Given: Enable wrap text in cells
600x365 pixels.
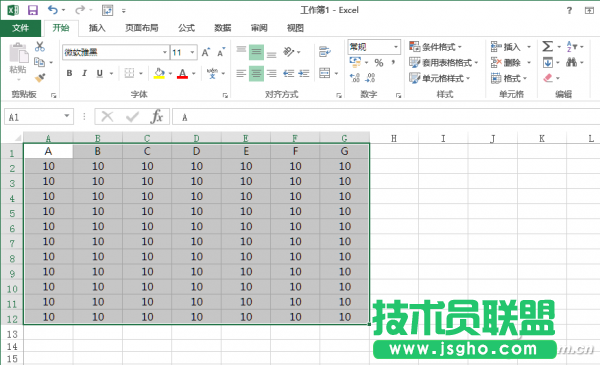Looking at the screenshot, I should (x=325, y=52).
